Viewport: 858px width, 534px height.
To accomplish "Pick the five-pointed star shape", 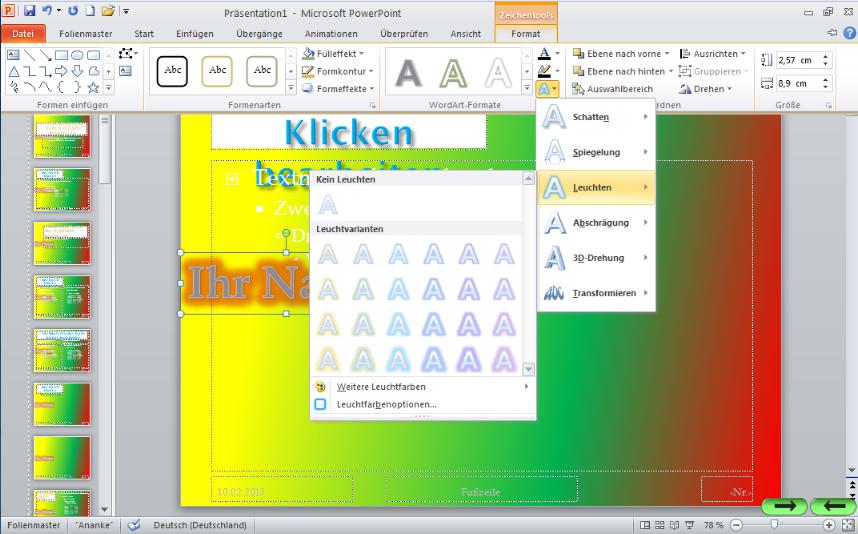I will [x=92, y=88].
